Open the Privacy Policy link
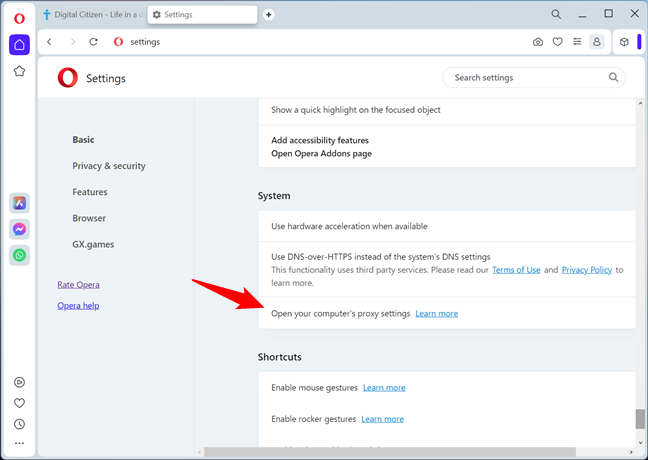This screenshot has width=648, height=460. [x=587, y=270]
